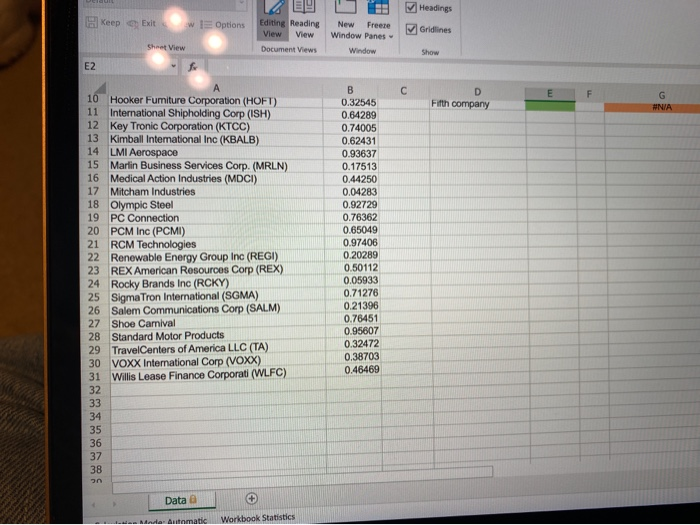Select cell Medical Action Industries (MDCI)
This screenshot has height=525, width=700.
point(216,179)
